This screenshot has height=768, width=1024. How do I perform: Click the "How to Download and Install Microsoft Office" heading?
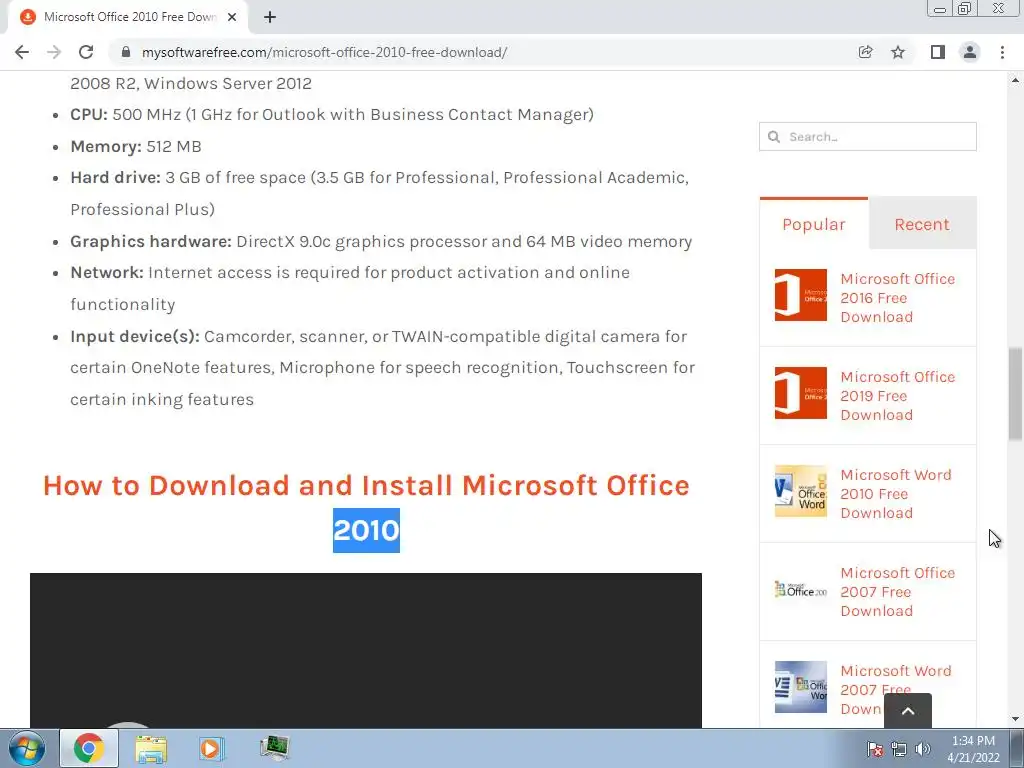coord(366,485)
